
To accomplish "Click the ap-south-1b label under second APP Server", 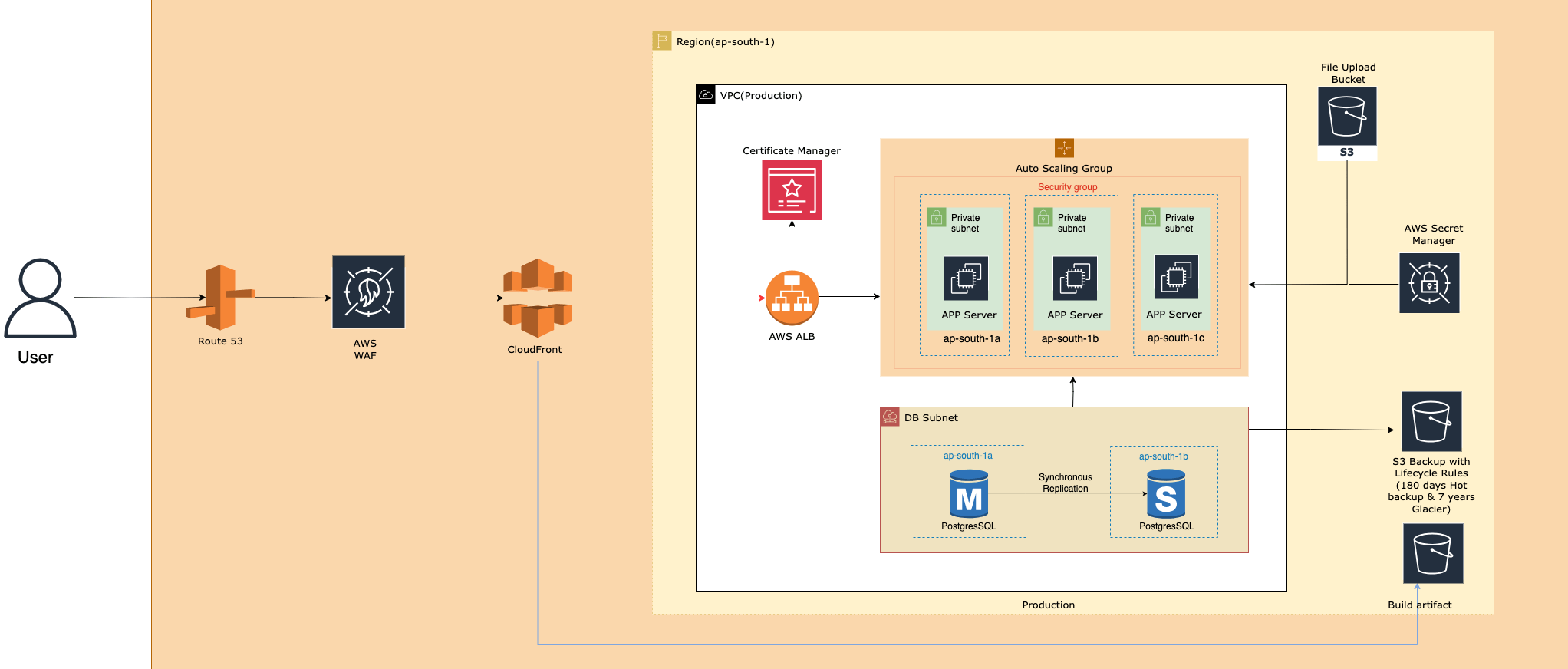I will pos(1070,338).
